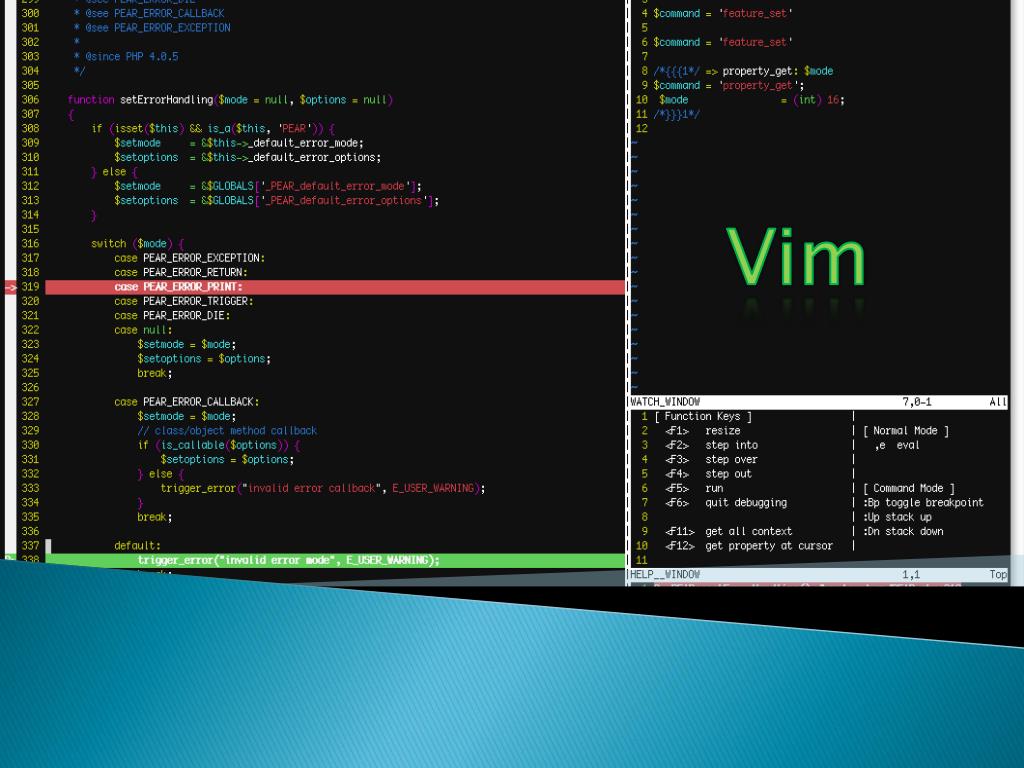
Task: Click '$setmode = $mode;' on line 323
Action: tap(187, 344)
